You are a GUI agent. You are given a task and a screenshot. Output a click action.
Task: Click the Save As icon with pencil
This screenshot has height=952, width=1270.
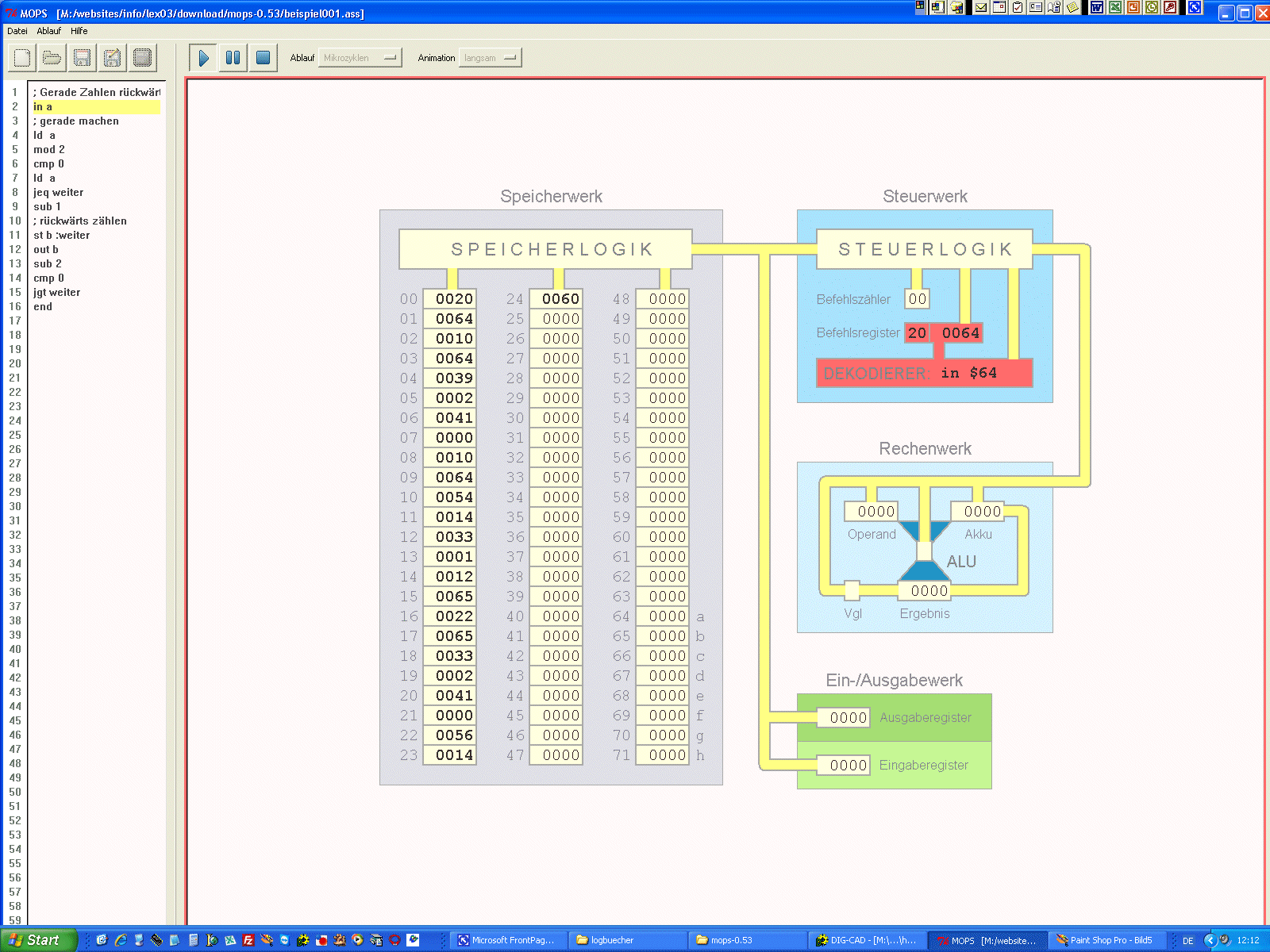click(112, 58)
